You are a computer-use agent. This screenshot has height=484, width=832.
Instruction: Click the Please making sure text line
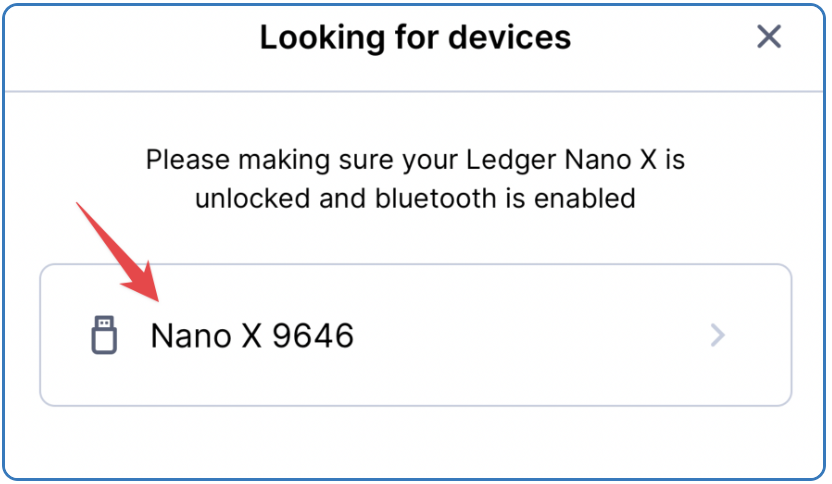coord(415,160)
